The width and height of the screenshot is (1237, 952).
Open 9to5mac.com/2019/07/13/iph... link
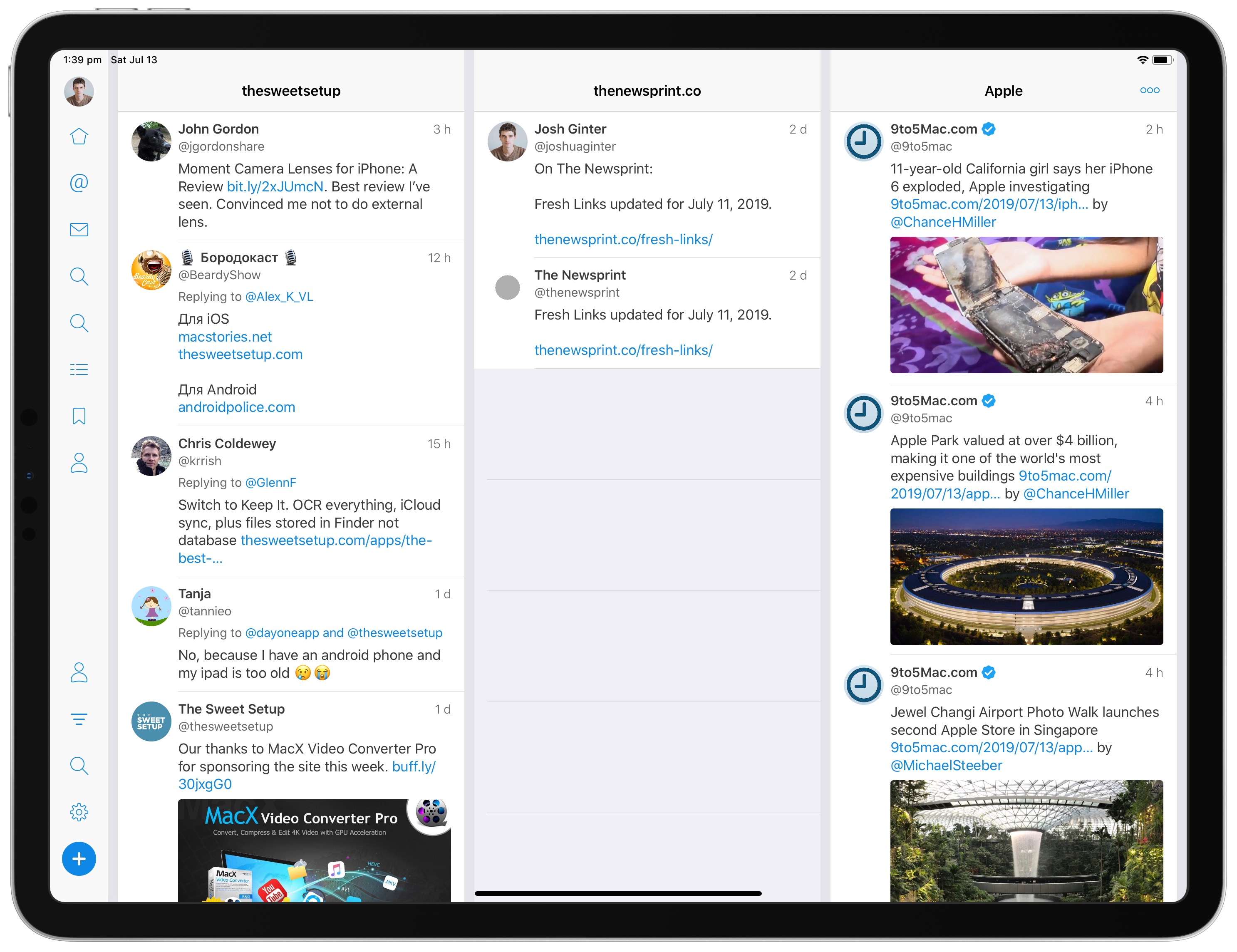click(x=989, y=204)
